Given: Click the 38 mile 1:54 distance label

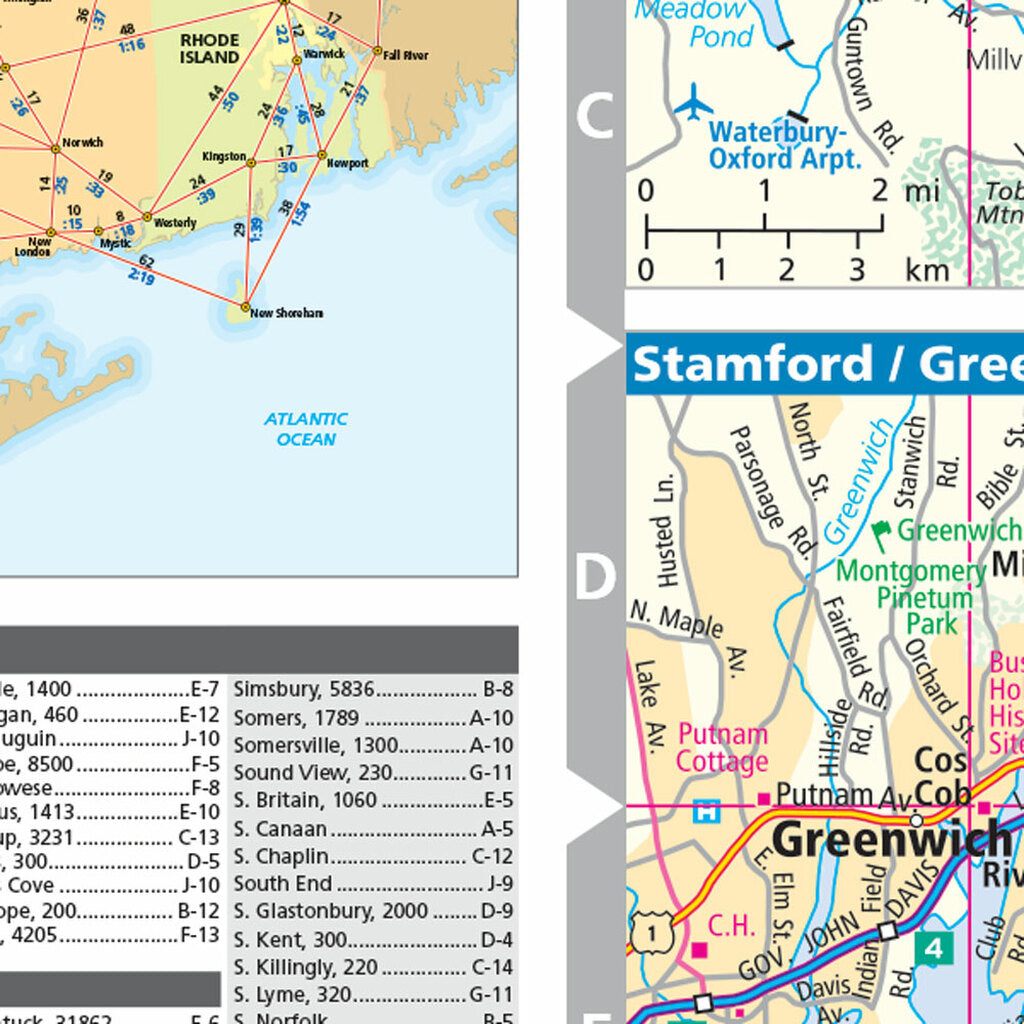Looking at the screenshot, I should (x=294, y=212).
